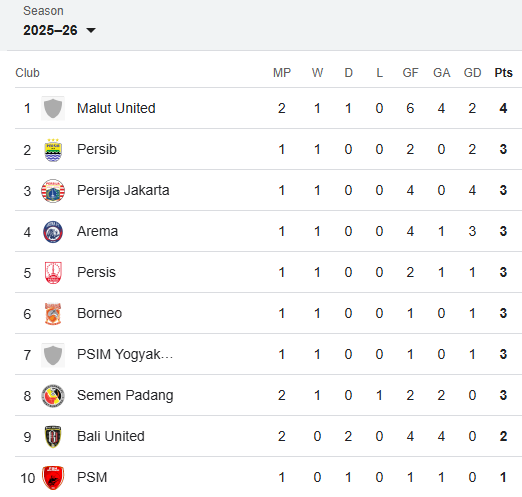Viewport: 522px width, 497px height.
Task: Click the Persis club logo
Action: (x=53, y=273)
